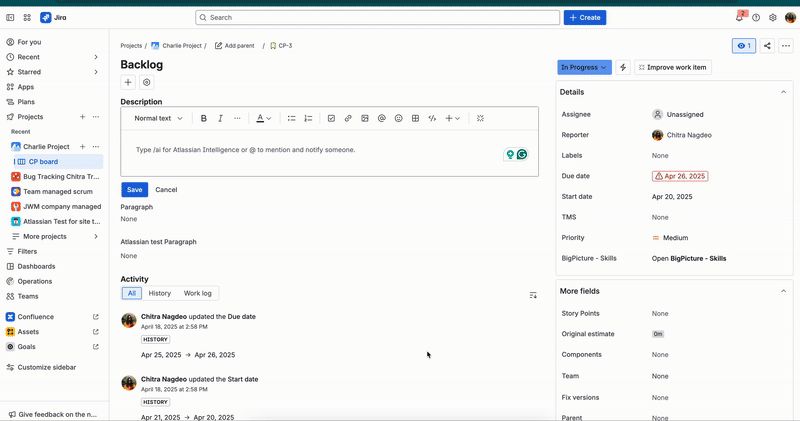This screenshot has width=800, height=421.
Task: Select the History activity tab
Action: pos(160,293)
